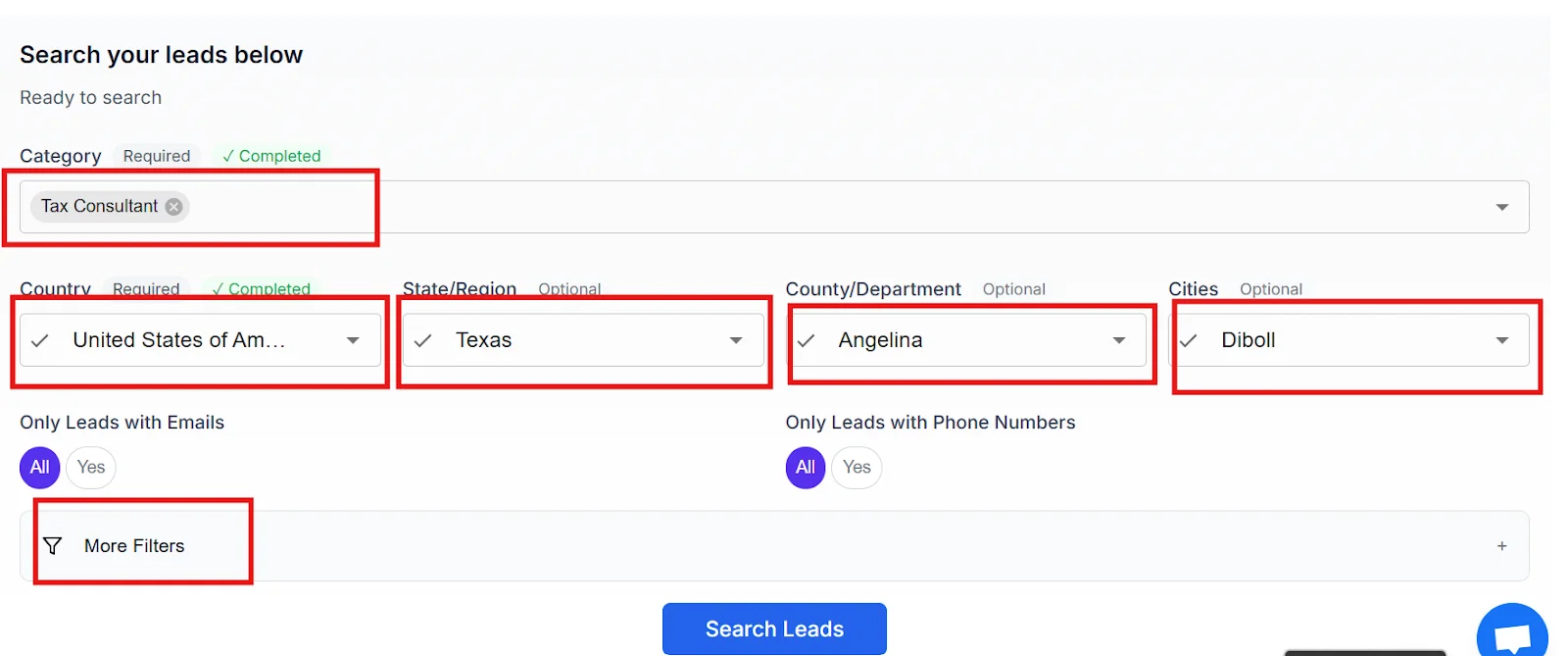The image size is (1568, 656).
Task: Click the More Filters funnel icon
Action: [53, 546]
